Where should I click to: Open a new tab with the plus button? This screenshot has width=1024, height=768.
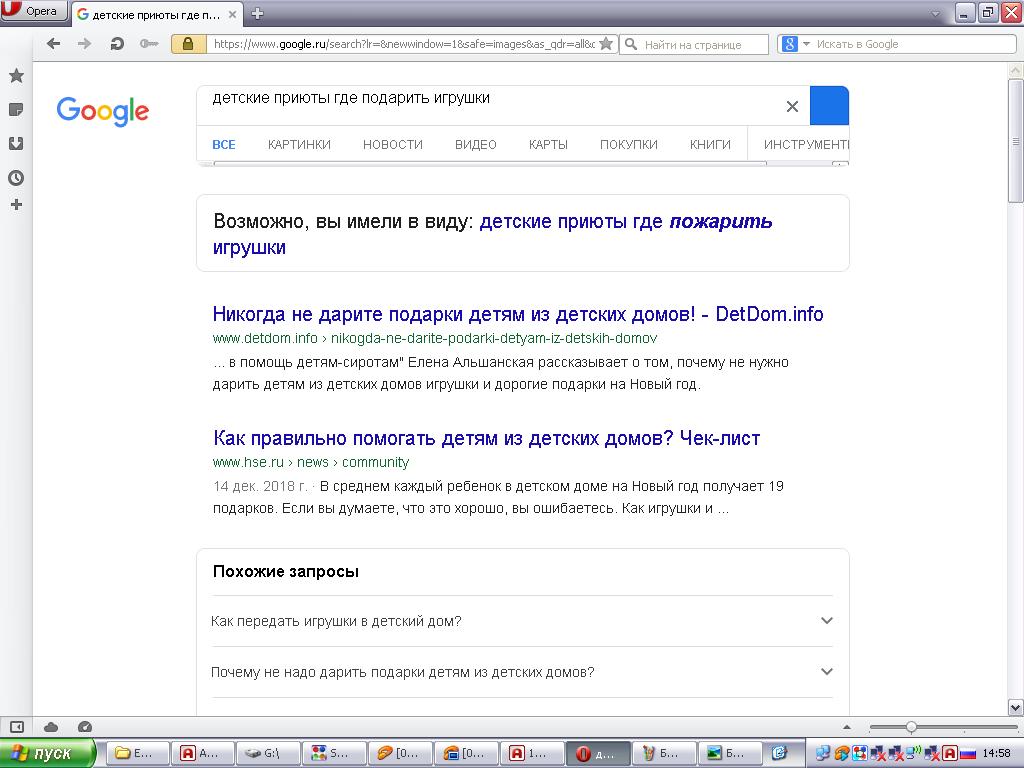257,14
